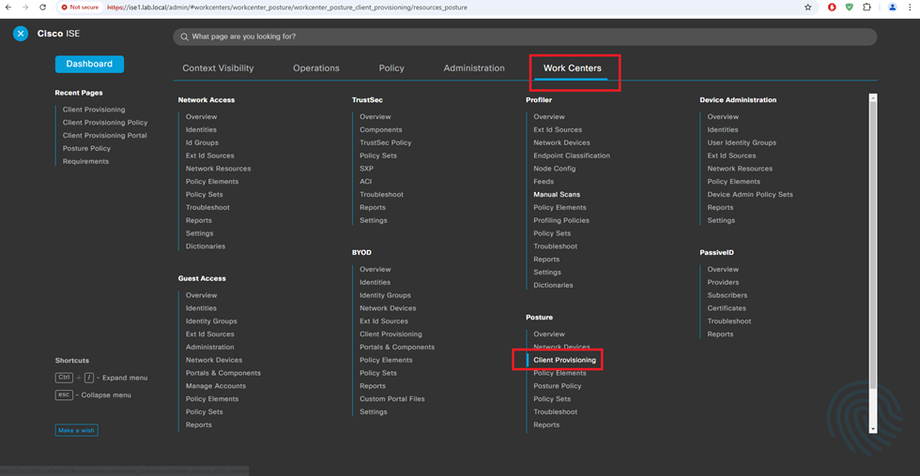
Task: Open Posture Client Provisioning
Action: 564,360
